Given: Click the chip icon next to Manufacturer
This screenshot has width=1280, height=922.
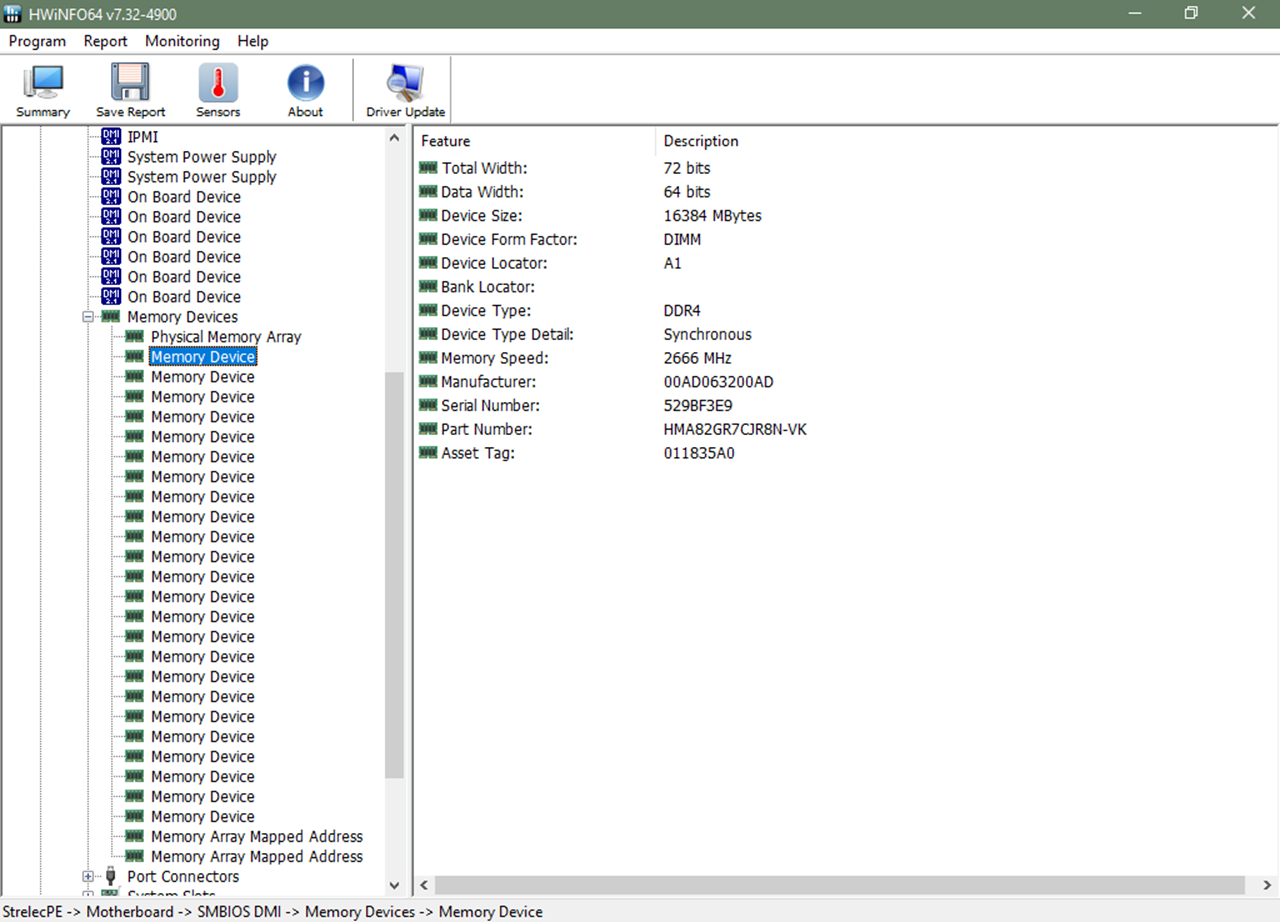Looking at the screenshot, I should (428, 382).
